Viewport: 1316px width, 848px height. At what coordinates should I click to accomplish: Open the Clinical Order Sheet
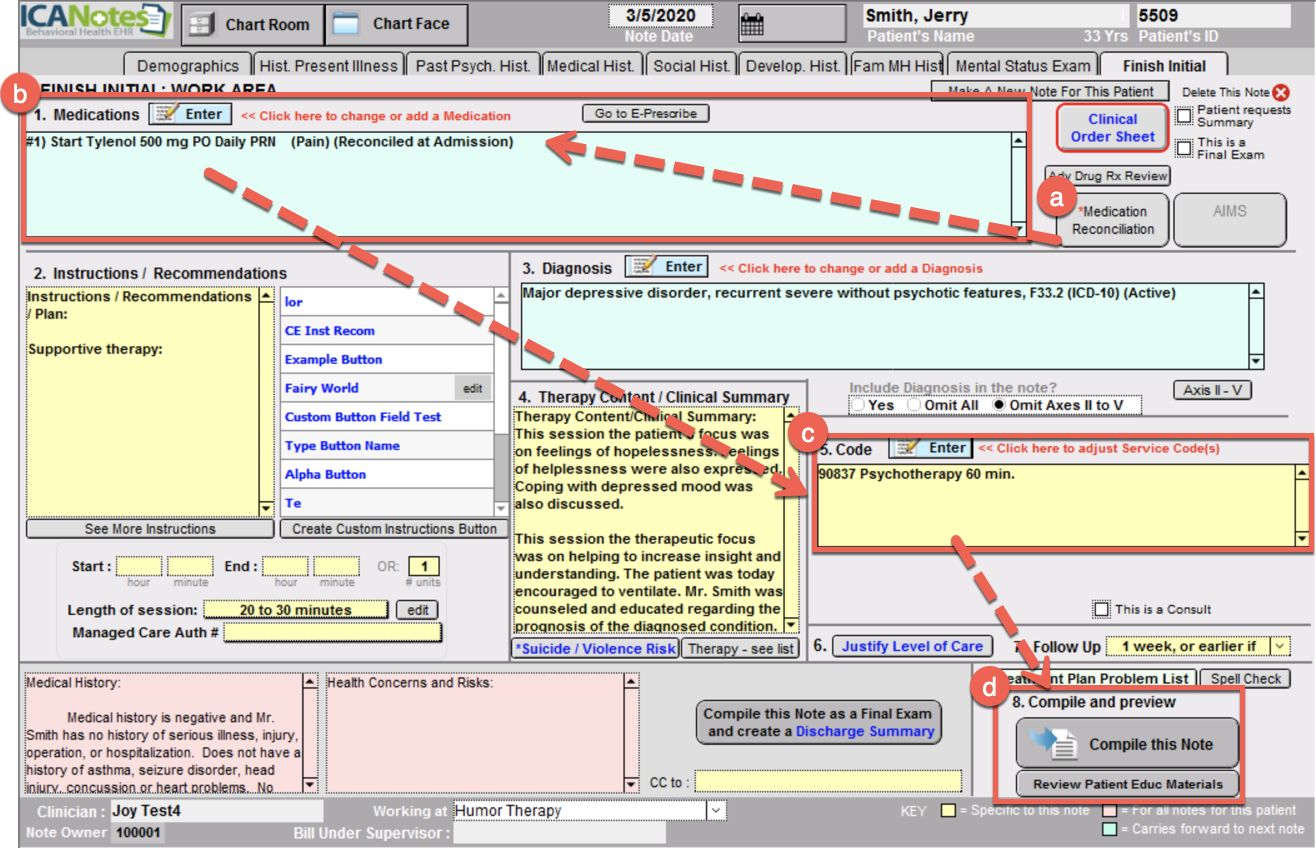pyautogui.click(x=1112, y=128)
